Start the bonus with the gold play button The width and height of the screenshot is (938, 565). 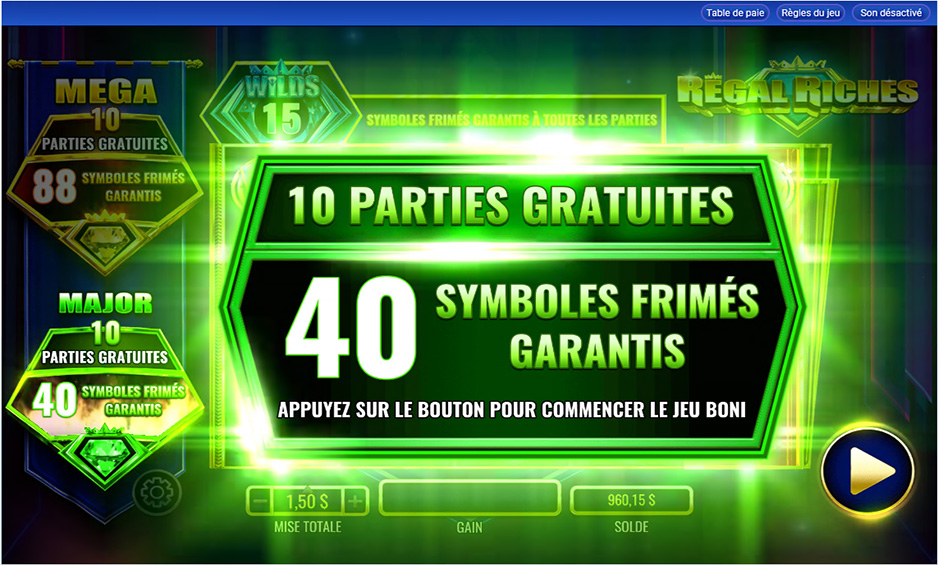(x=868, y=471)
